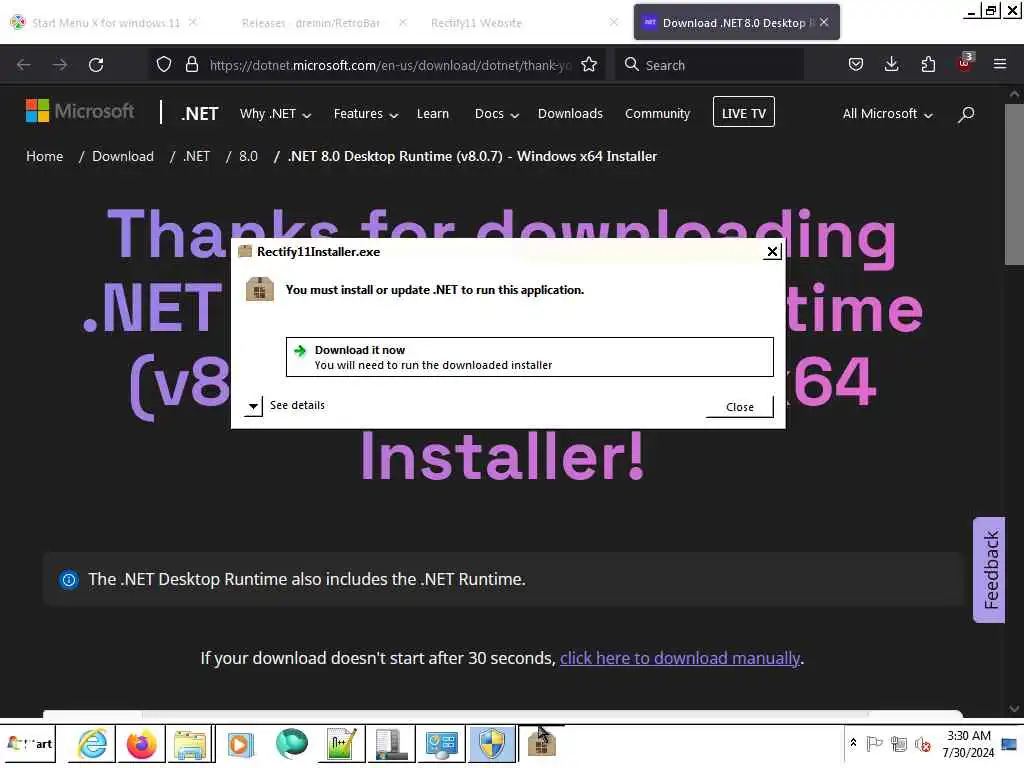Screen dimensions: 1024x768
Task: Expand the Docs dropdown menu
Action: [x=496, y=114]
